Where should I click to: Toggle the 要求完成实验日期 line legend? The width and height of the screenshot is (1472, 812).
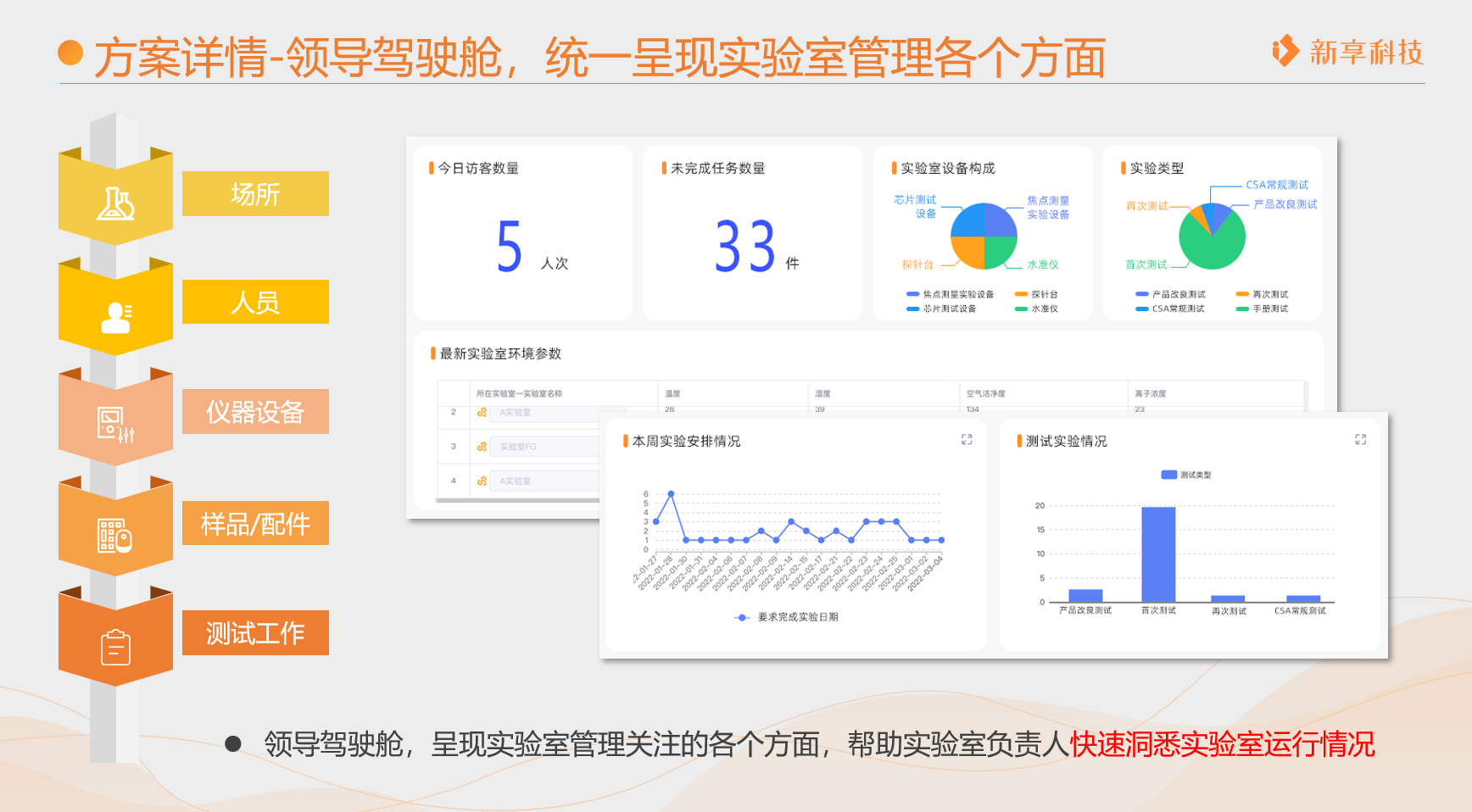point(786,617)
